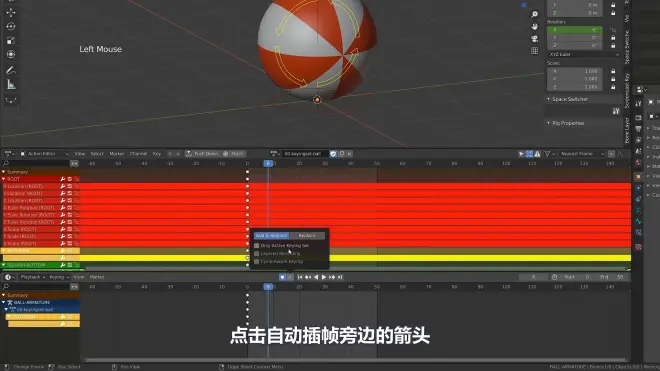Enable Only Active Keying Set checkbox

point(256,246)
